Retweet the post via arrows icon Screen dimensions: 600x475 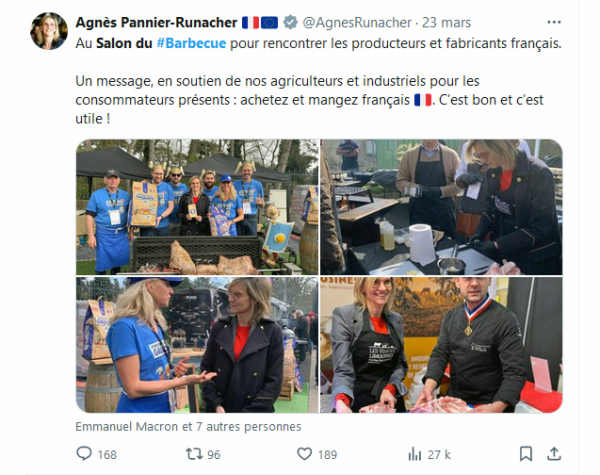[x=194, y=454]
